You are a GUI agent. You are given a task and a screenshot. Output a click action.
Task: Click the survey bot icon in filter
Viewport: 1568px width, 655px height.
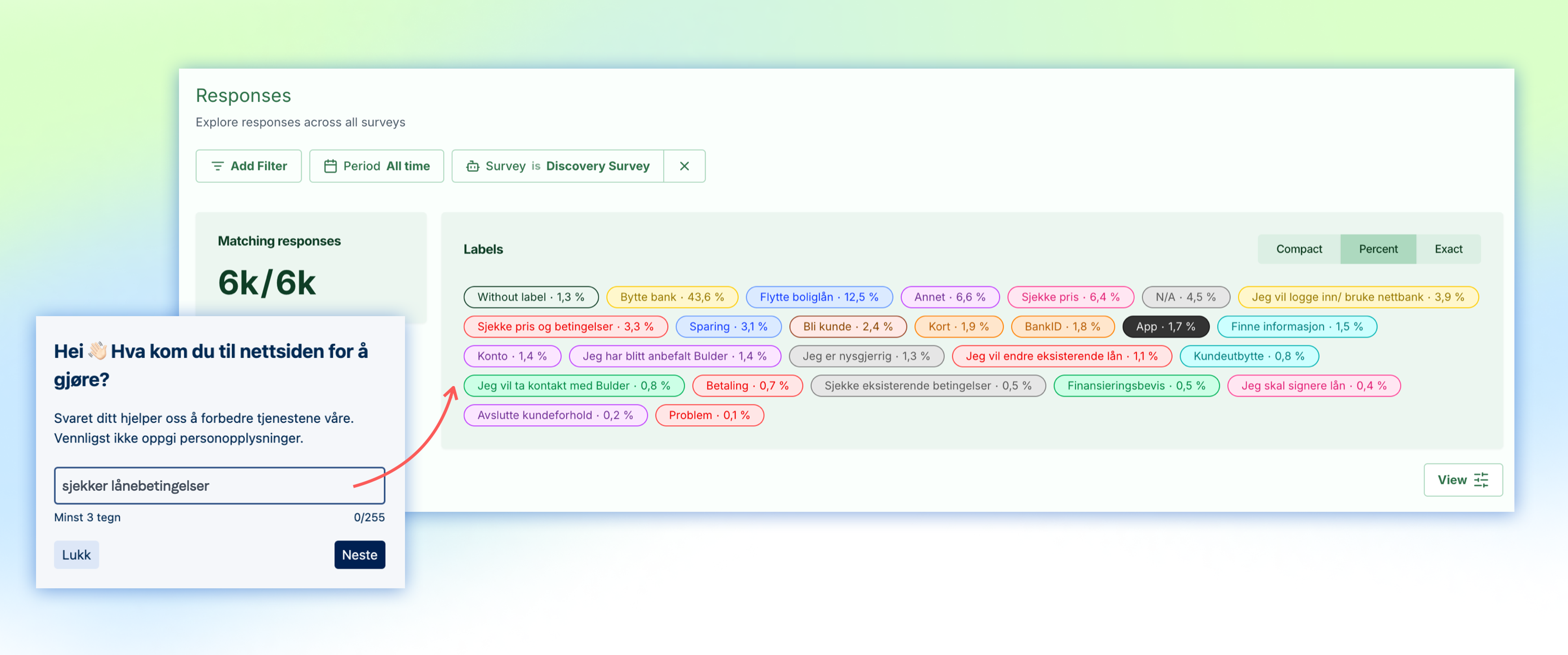472,166
